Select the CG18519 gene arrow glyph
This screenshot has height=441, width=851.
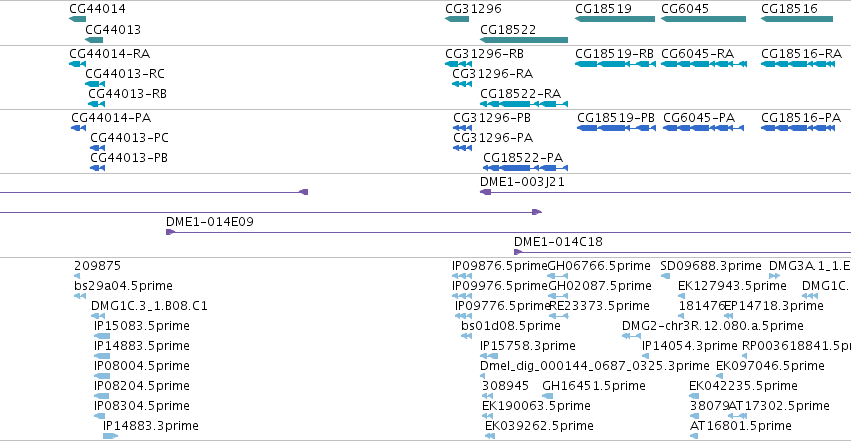(x=615, y=19)
